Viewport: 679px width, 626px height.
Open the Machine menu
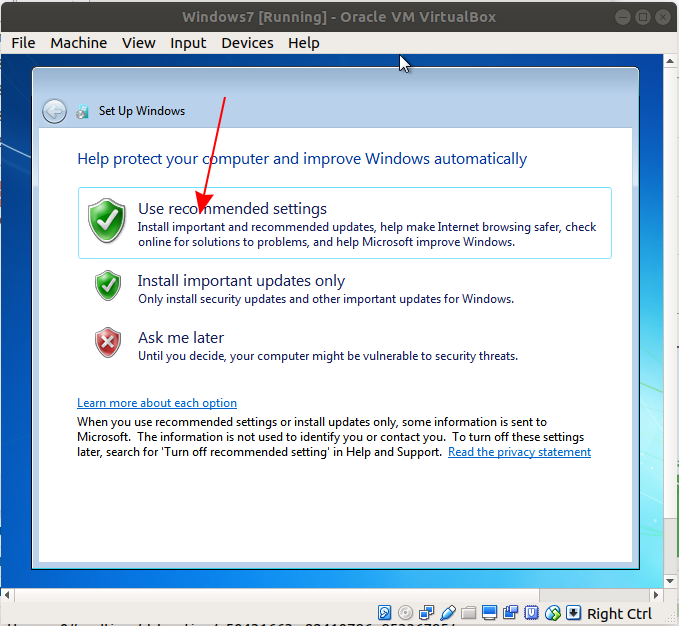tap(78, 43)
